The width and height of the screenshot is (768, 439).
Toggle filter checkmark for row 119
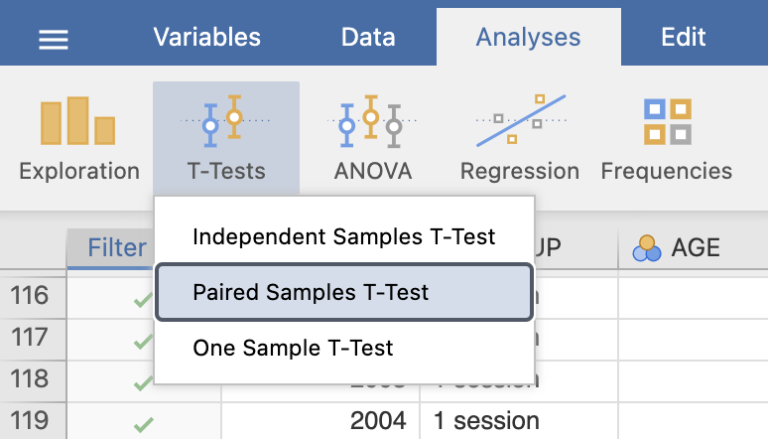(144, 422)
